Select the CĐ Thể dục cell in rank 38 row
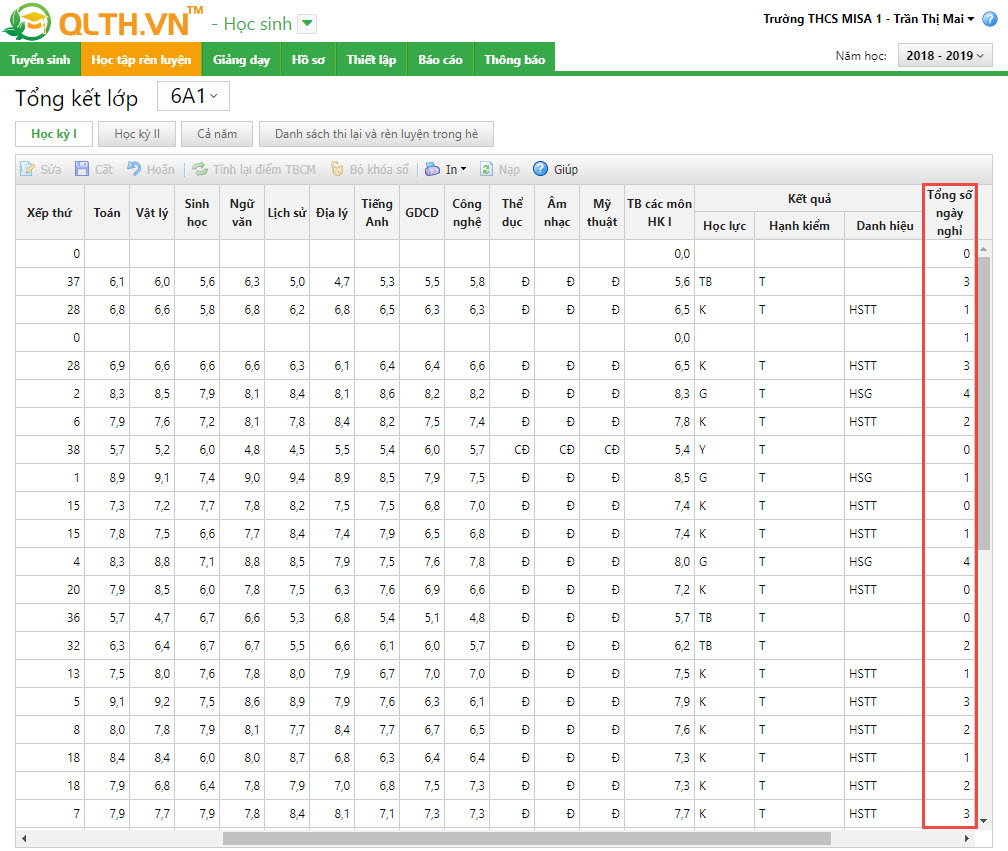1008x851 pixels. pyautogui.click(x=512, y=449)
